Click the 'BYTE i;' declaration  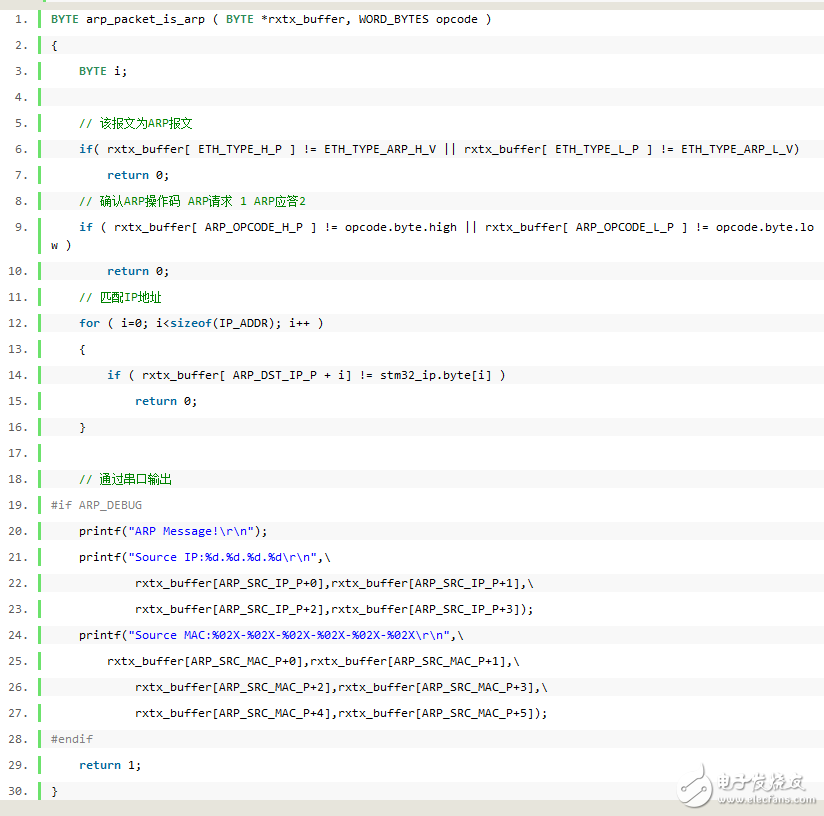(103, 71)
